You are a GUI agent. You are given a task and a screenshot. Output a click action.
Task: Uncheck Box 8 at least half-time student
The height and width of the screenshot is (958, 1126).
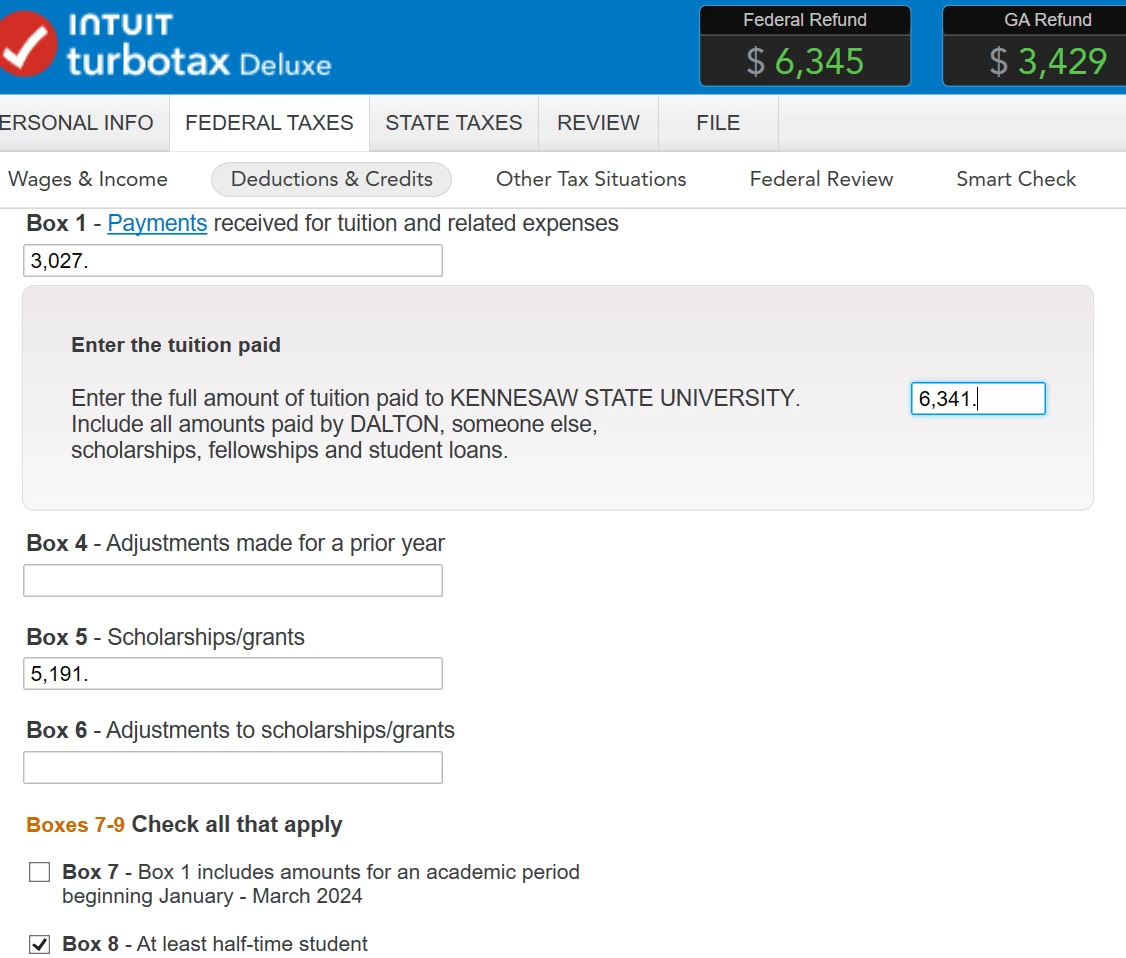(x=39, y=944)
